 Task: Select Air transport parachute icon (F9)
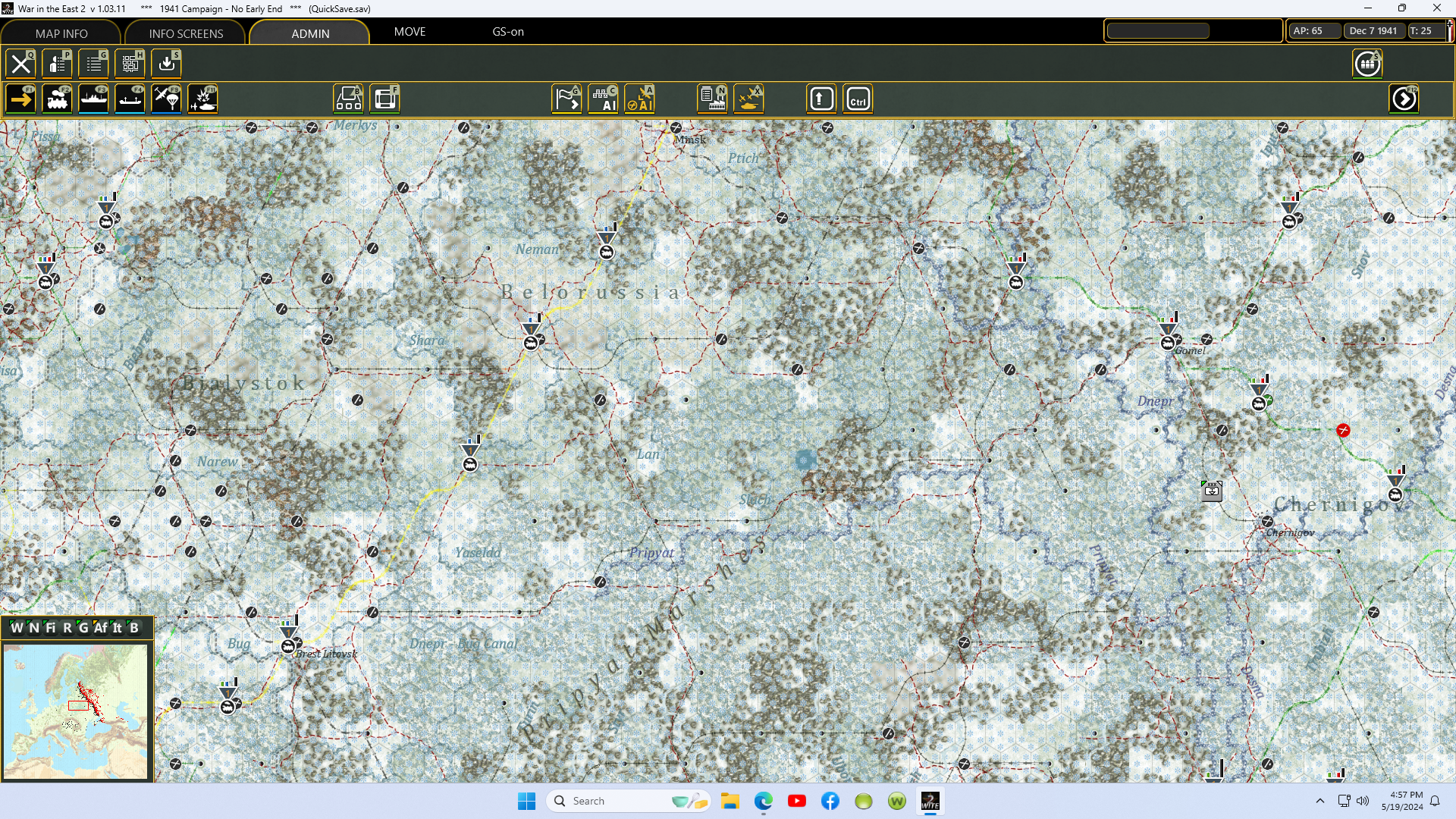[167, 99]
